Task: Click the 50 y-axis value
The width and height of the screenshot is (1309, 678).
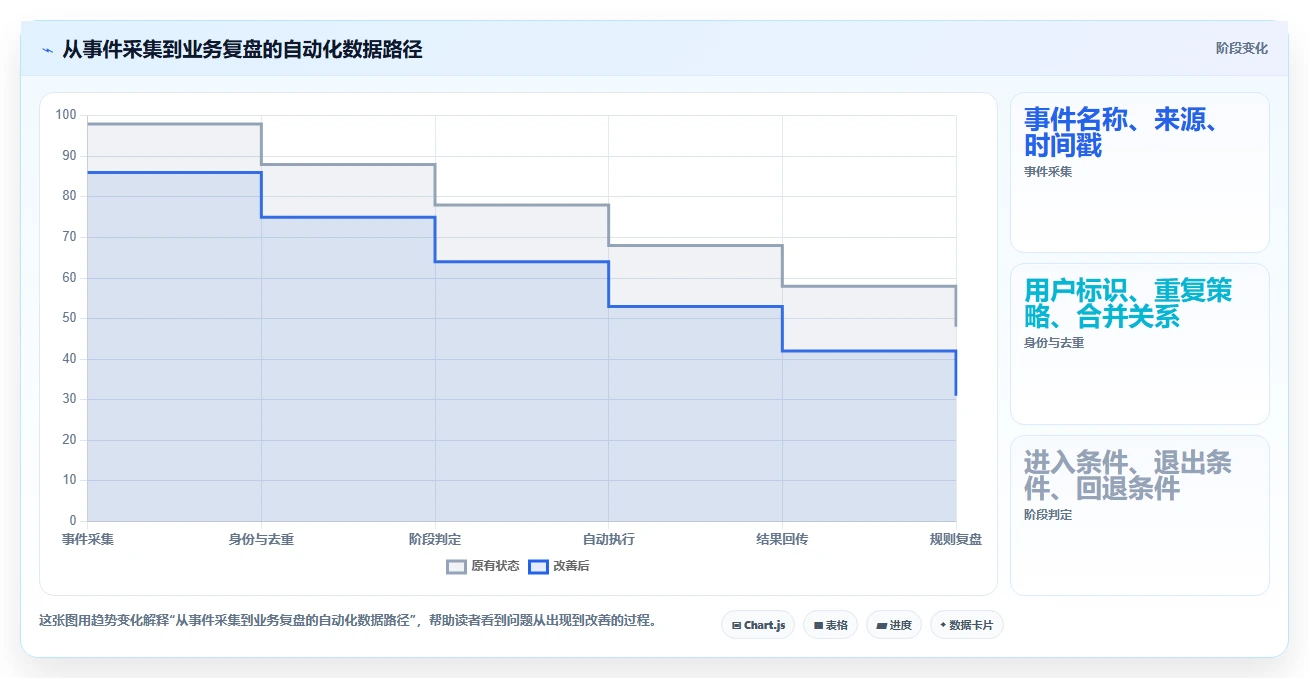Action: pos(69,318)
